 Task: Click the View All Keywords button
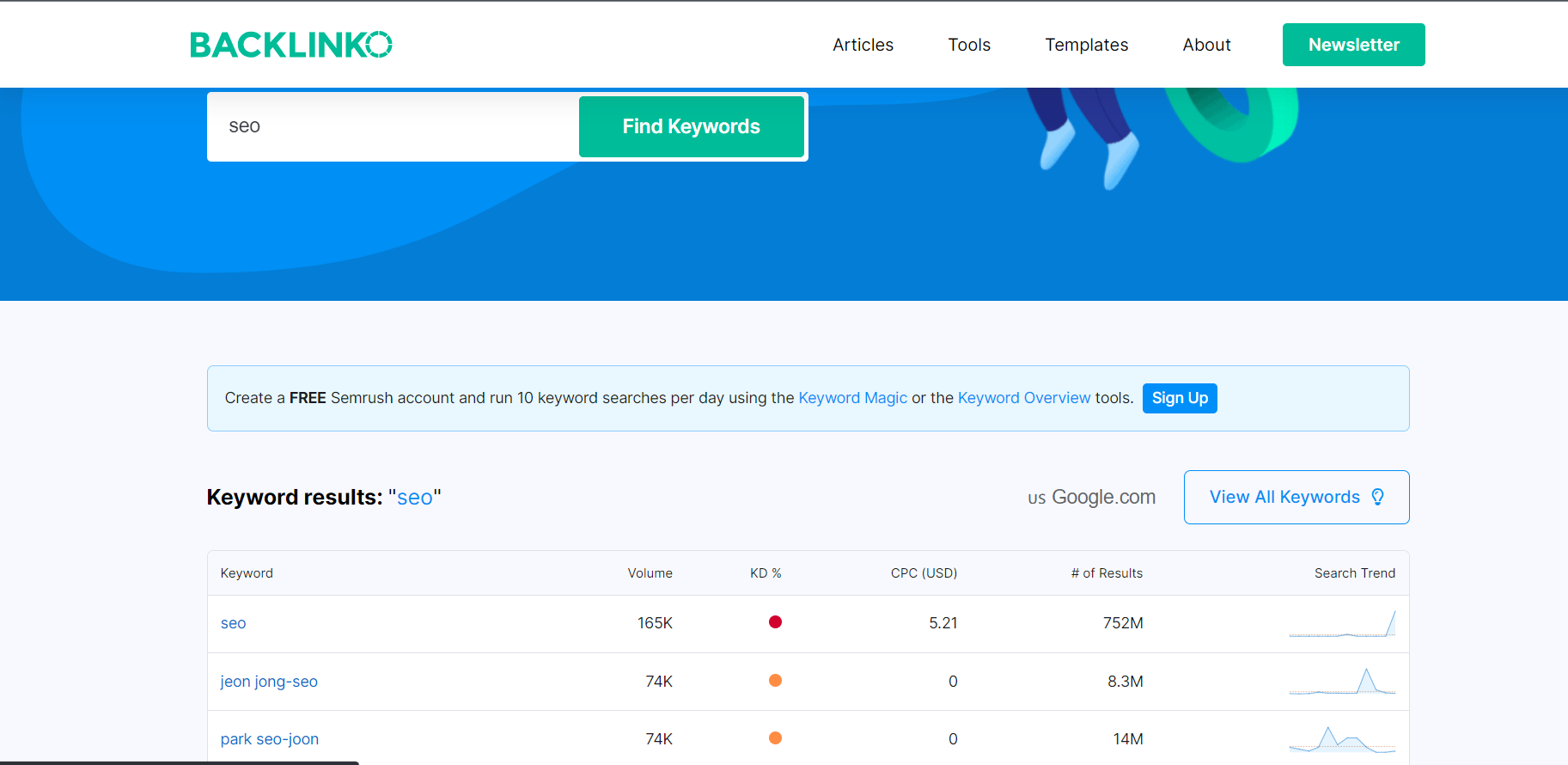[x=1296, y=497]
